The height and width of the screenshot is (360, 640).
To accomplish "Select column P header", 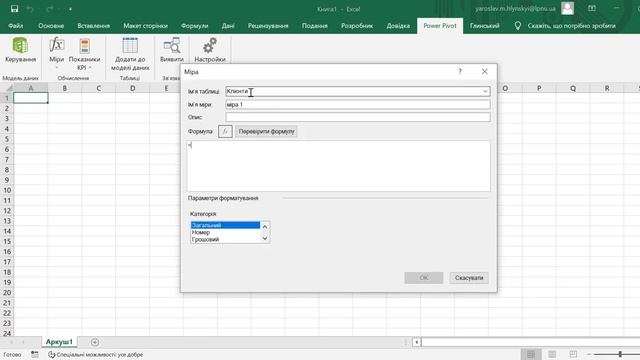I will click(x=539, y=88).
